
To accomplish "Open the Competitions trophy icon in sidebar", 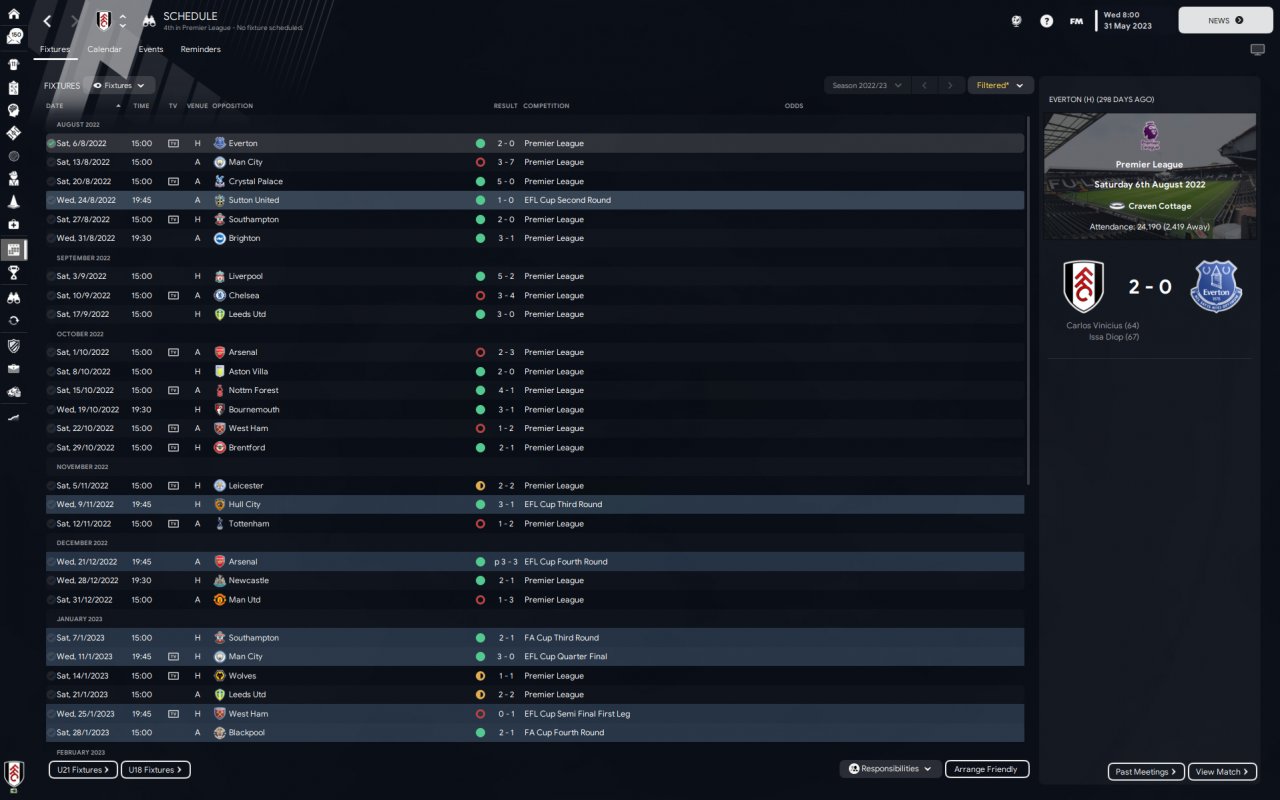I will (x=14, y=272).
